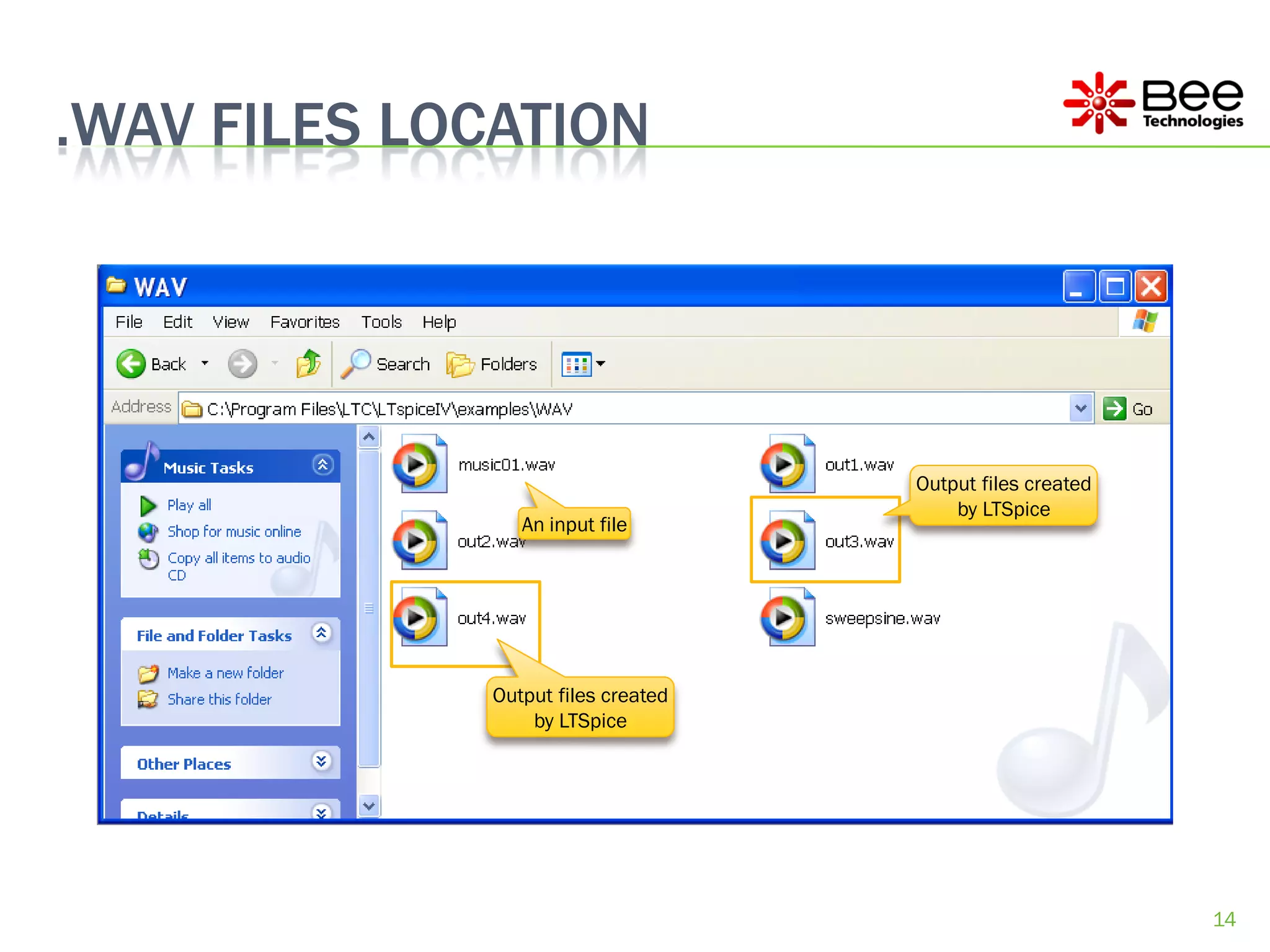
Task: Select the out2.wav file icon
Action: point(420,540)
